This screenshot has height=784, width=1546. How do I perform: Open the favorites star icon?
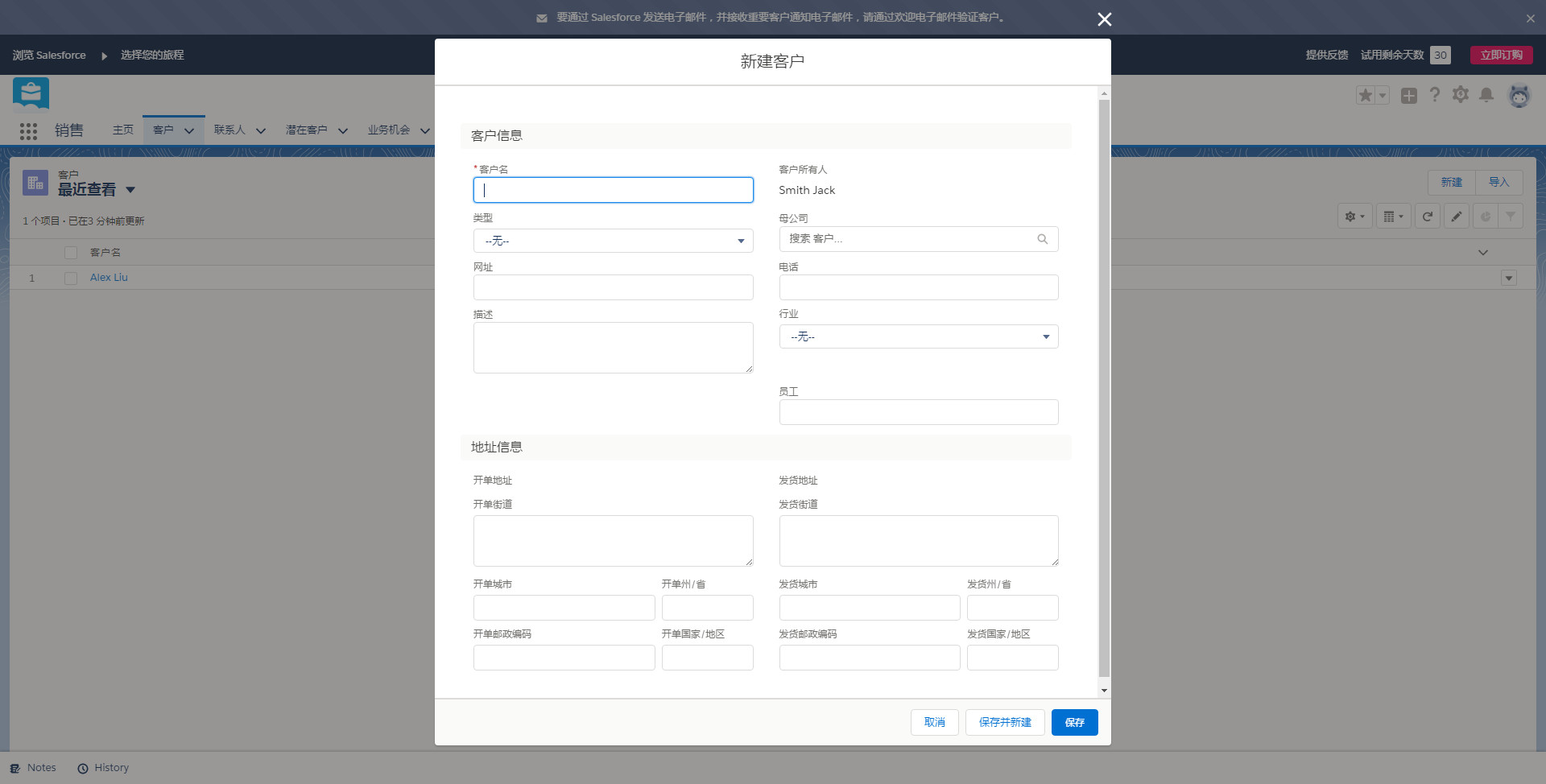tap(1366, 96)
